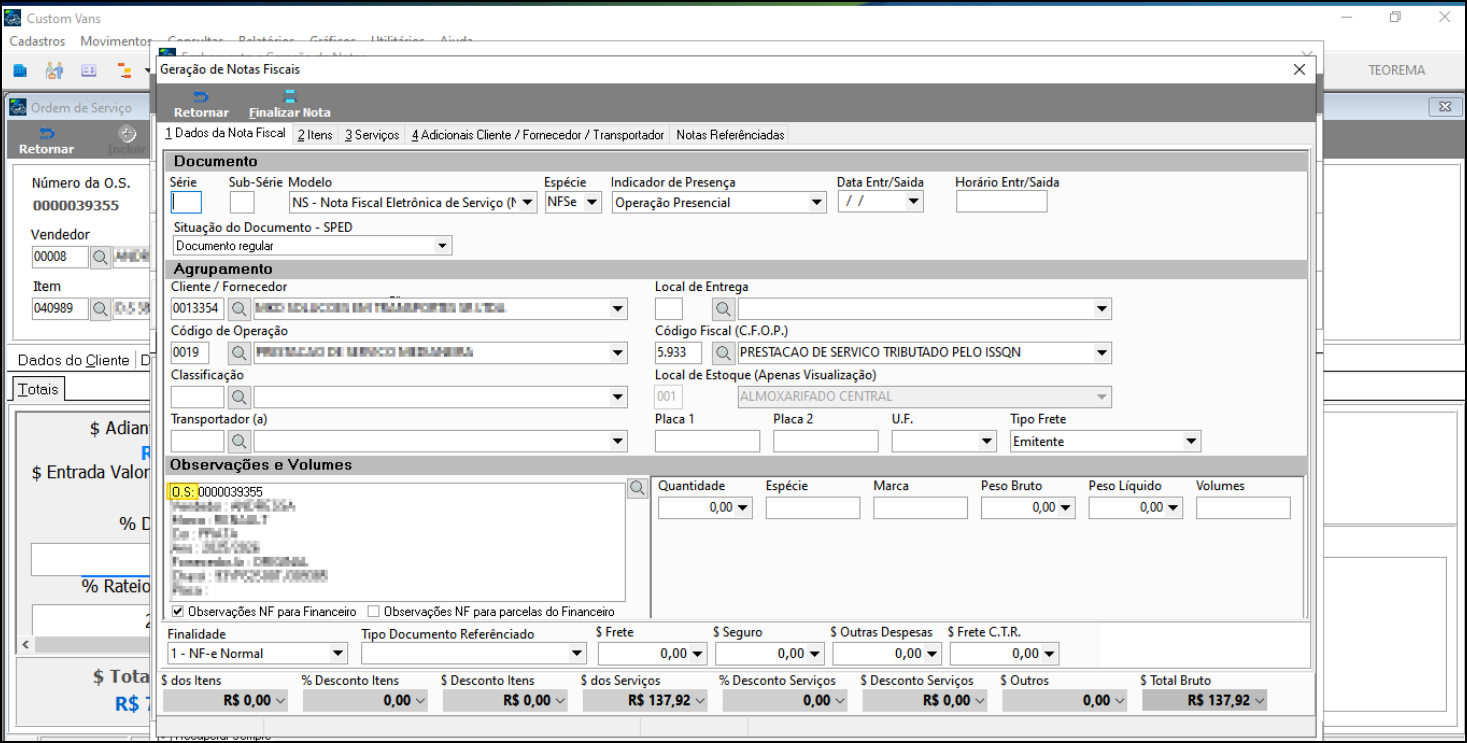
Task: Switch to the 3 Serviços tab
Action: coord(372,135)
